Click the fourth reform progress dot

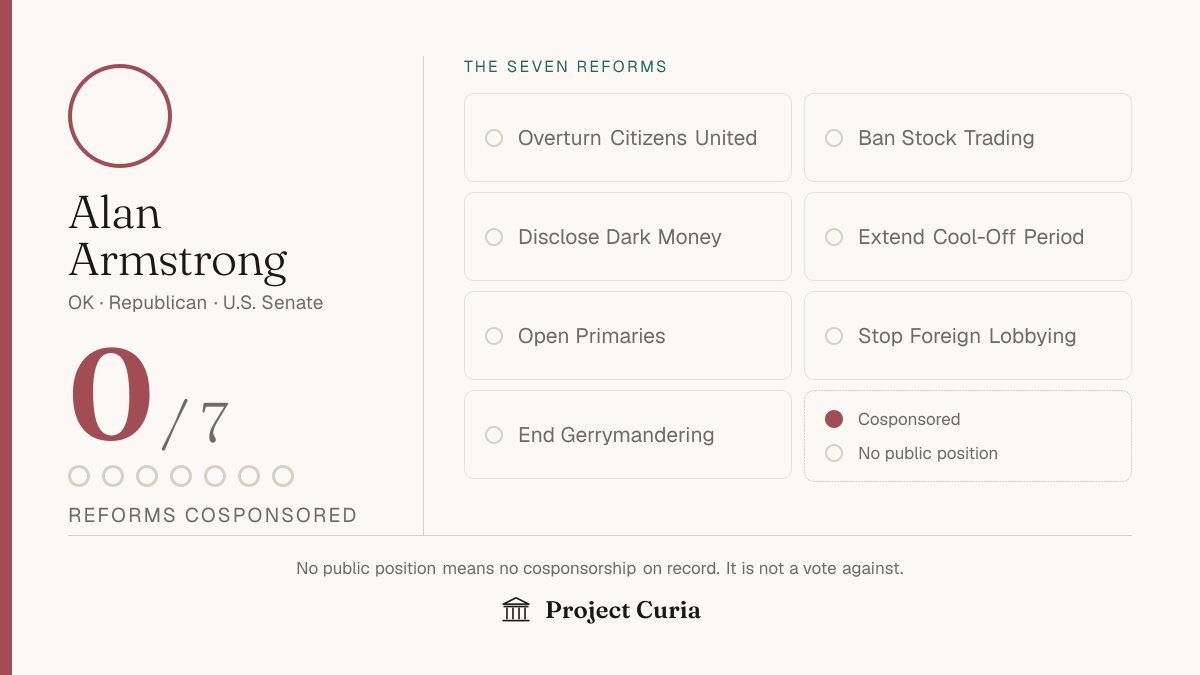181,476
